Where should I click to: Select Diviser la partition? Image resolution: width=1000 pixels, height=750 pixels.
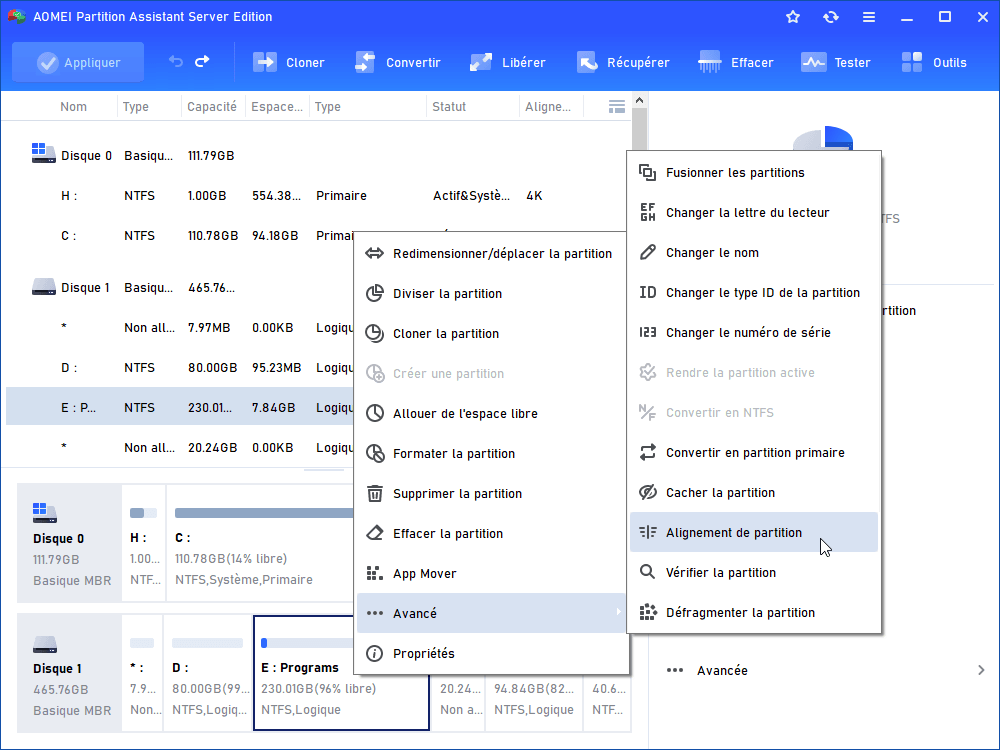tap(490, 293)
